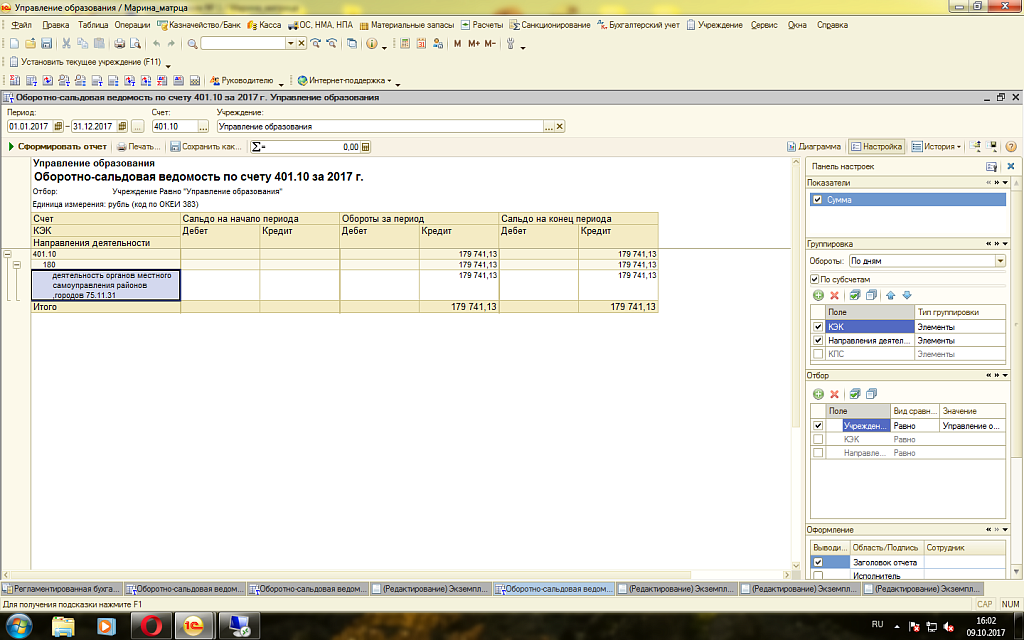Click the Счет input field with 401.10

pyautogui.click(x=172, y=127)
